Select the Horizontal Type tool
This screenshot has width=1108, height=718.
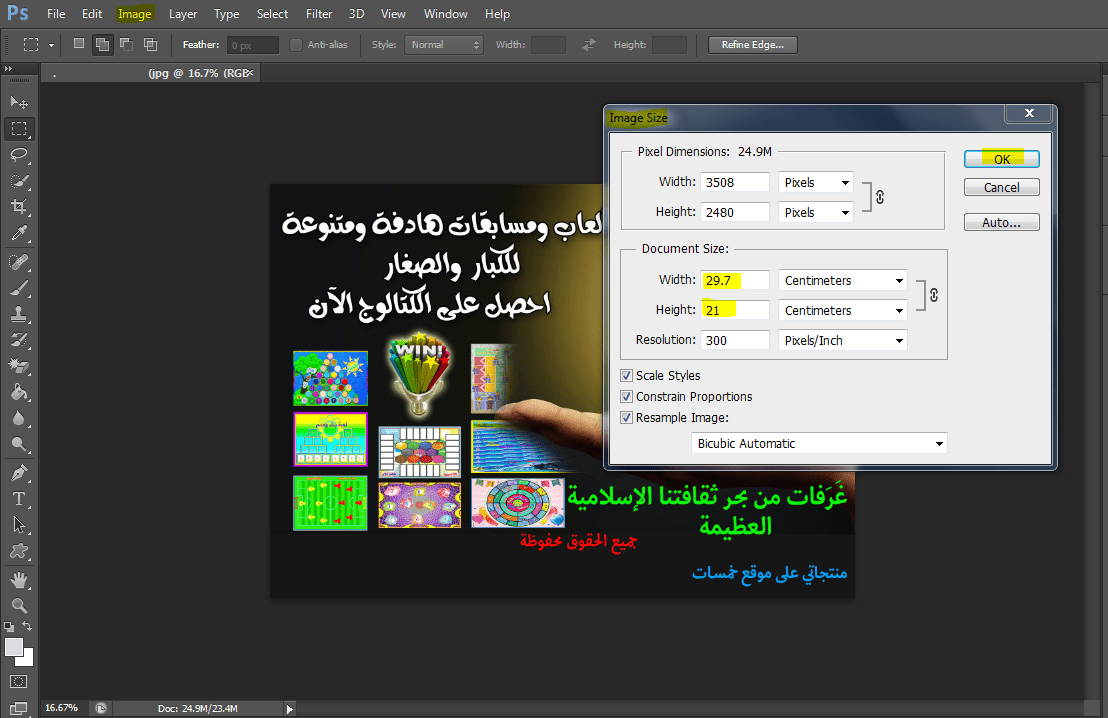coord(19,498)
